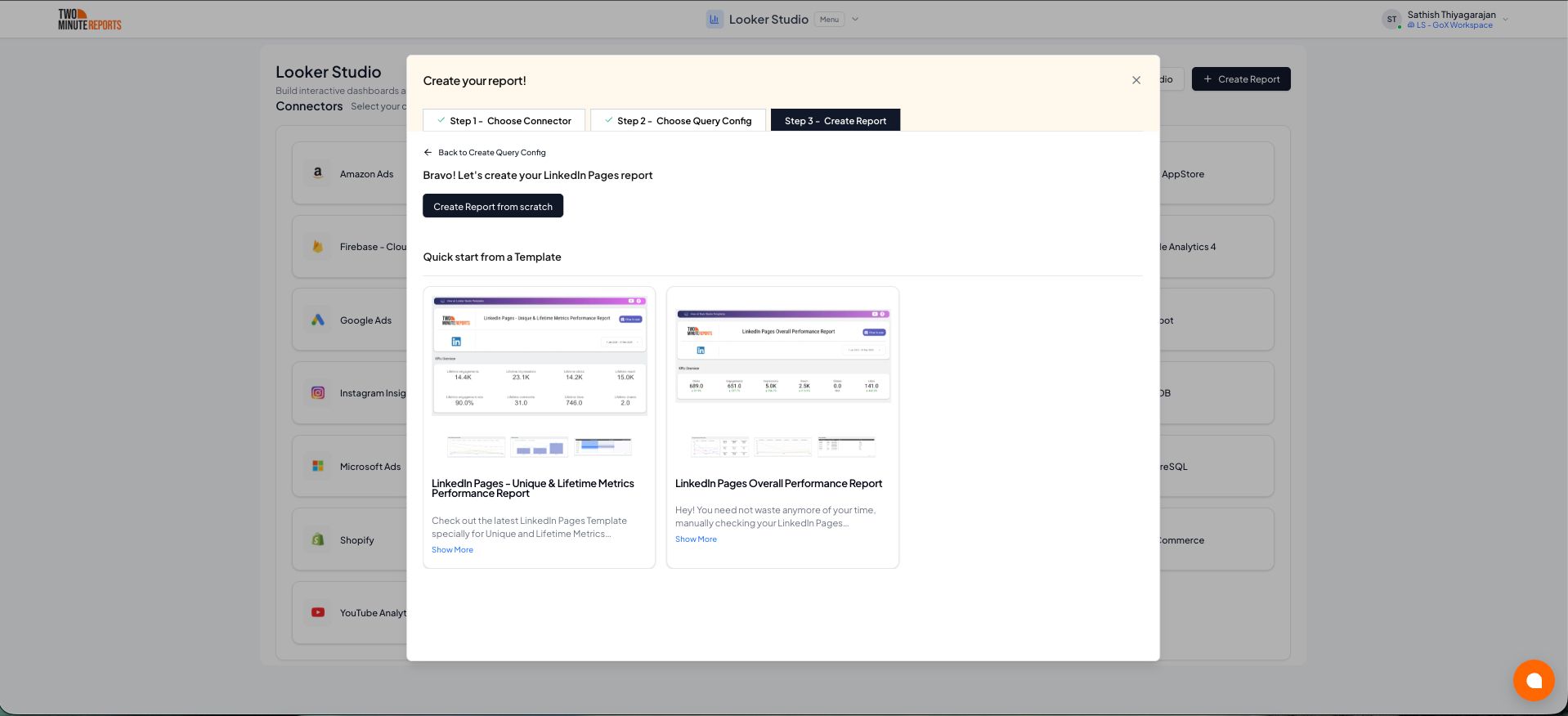Select the Google Ads connector label

(x=365, y=320)
